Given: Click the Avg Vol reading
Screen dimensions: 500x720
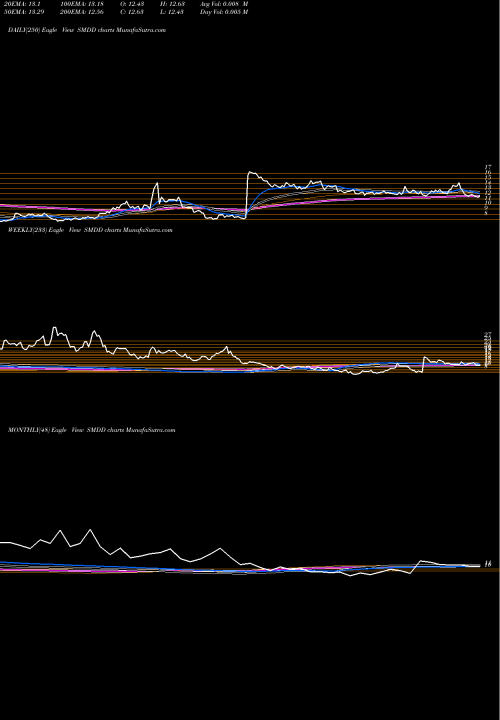Looking at the screenshot, I should click(224, 4).
